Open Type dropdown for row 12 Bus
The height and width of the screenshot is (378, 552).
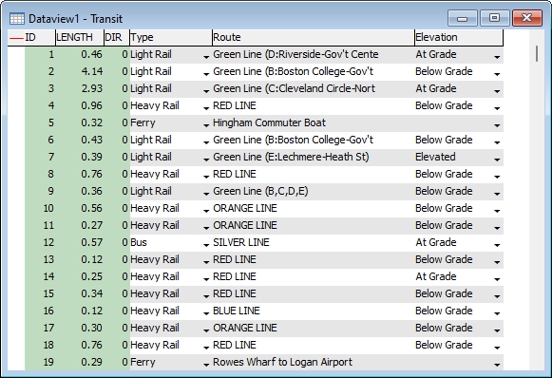tap(206, 245)
